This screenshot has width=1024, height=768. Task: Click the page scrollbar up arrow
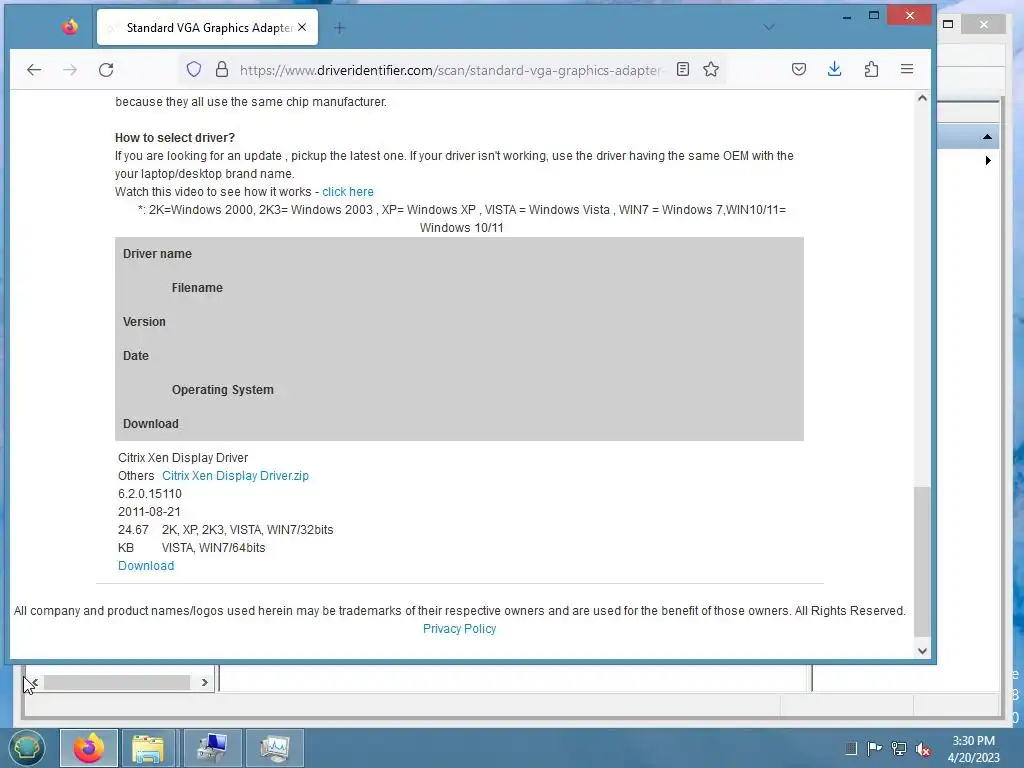(x=922, y=99)
